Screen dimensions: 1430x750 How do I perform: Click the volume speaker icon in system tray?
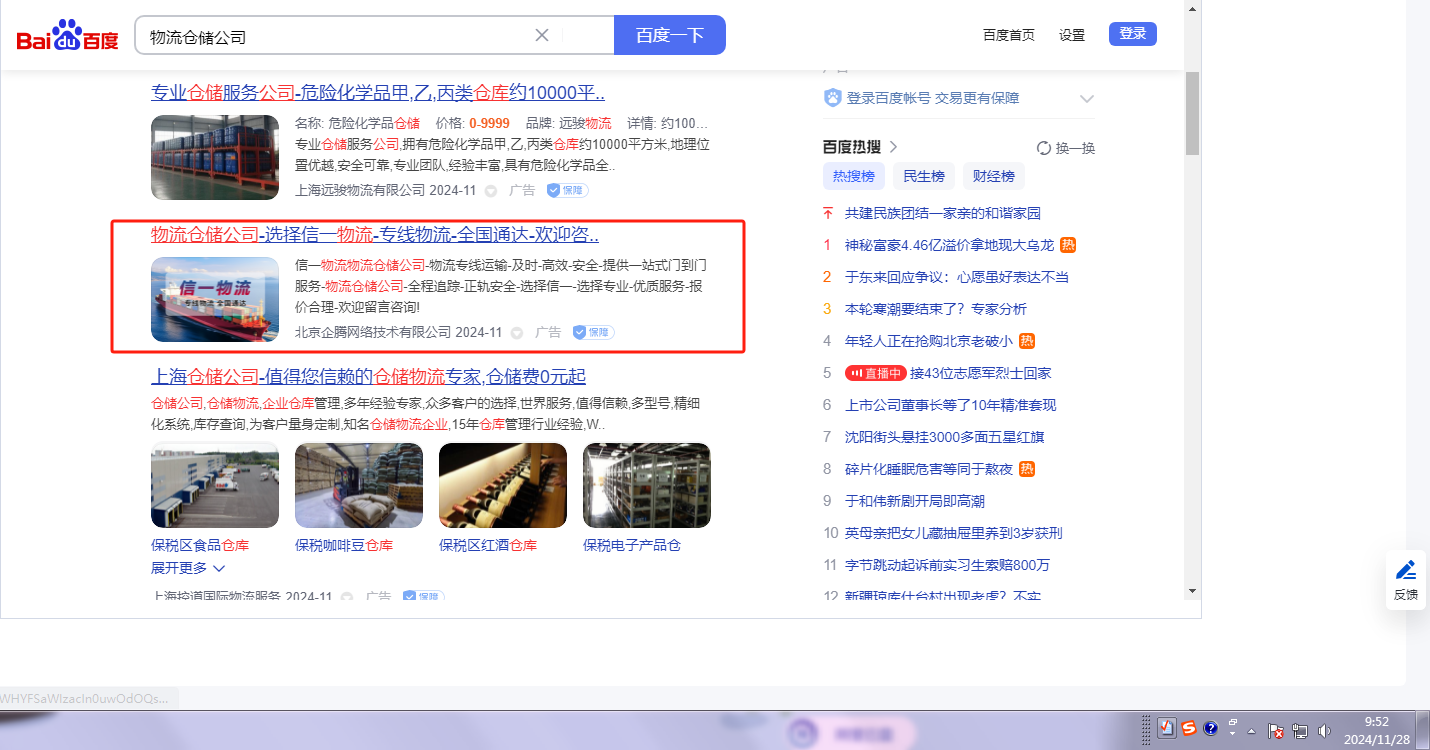(1325, 731)
